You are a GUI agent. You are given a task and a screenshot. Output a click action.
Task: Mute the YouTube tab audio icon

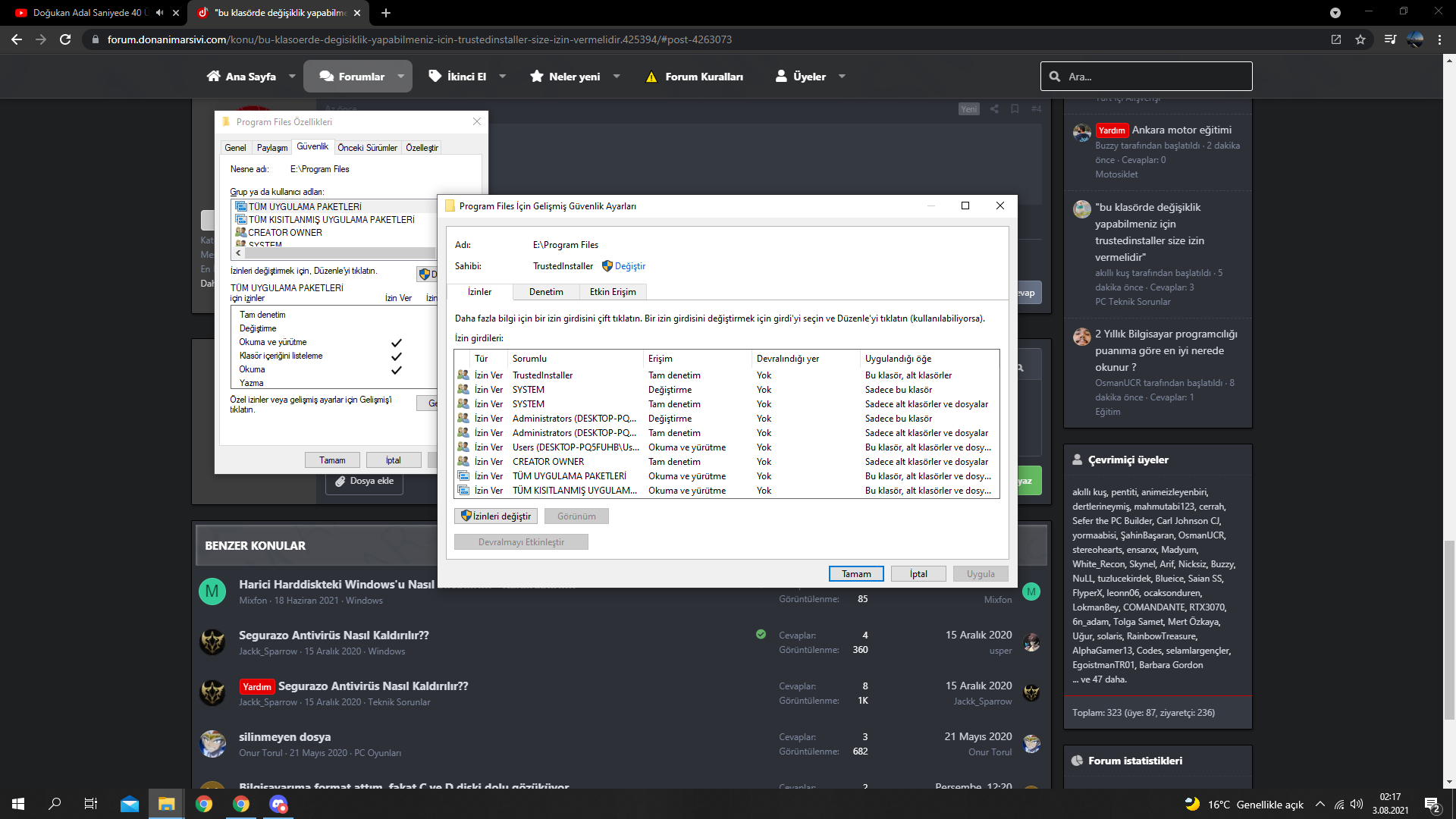160,13
